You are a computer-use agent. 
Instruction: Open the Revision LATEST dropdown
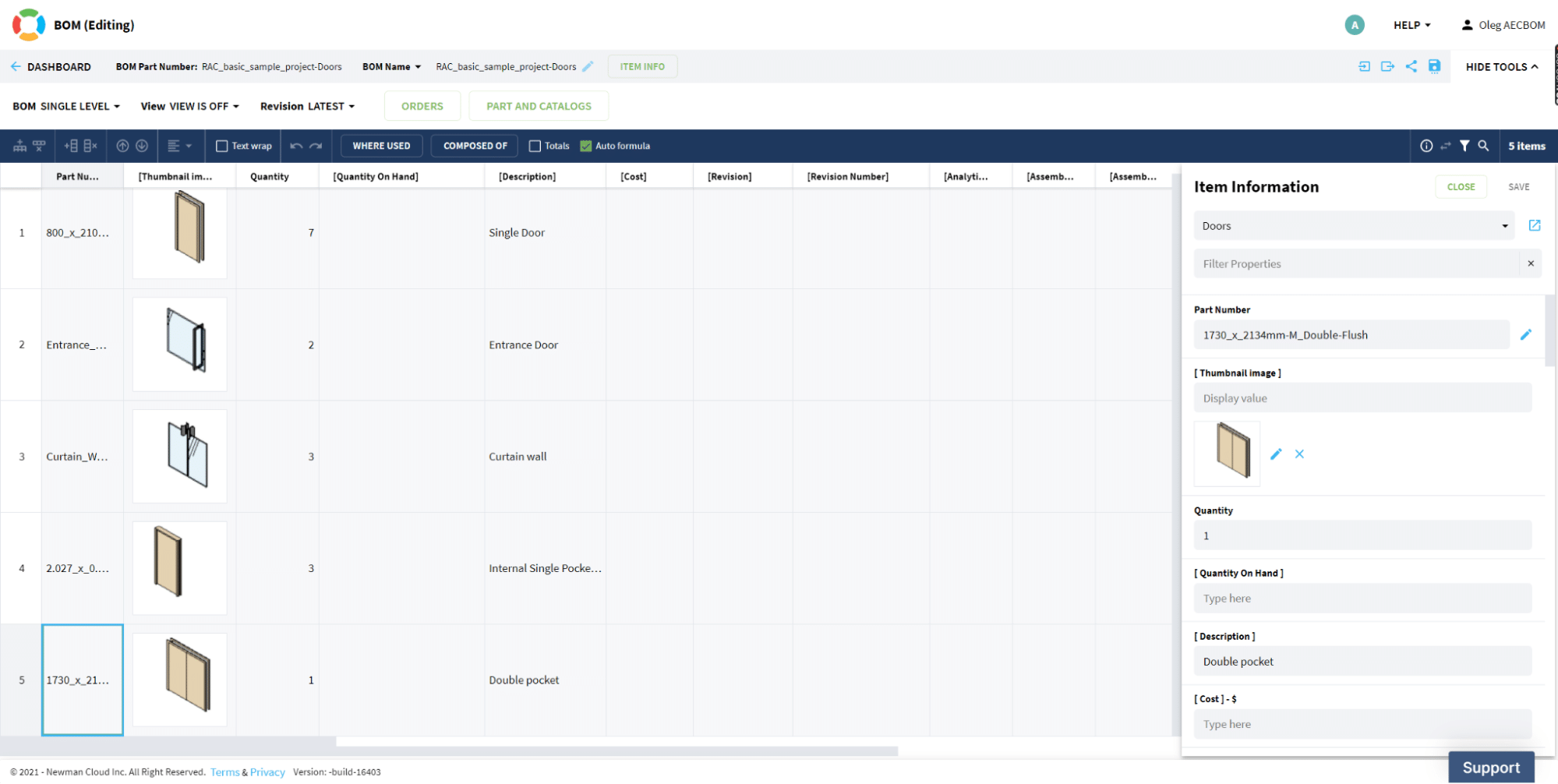pos(307,106)
